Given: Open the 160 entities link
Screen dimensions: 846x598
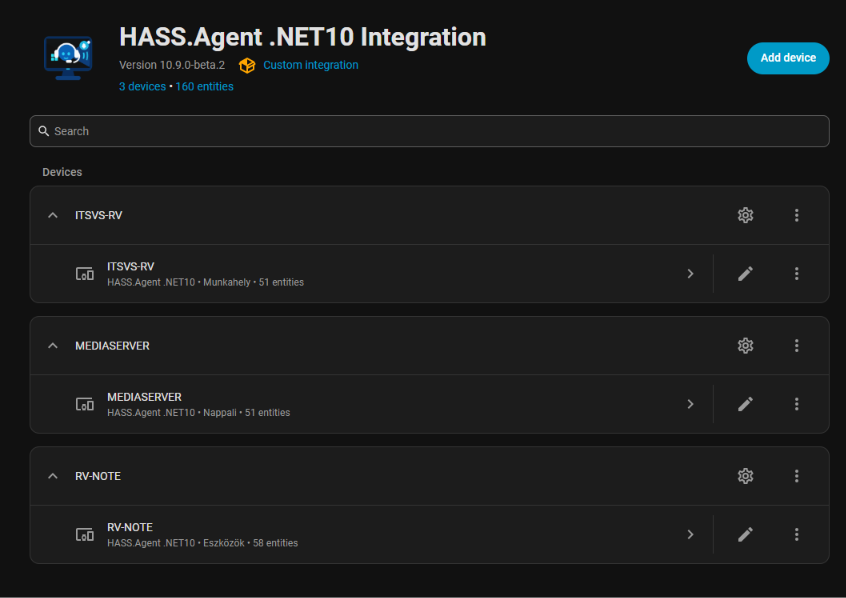Looking at the screenshot, I should click(204, 87).
